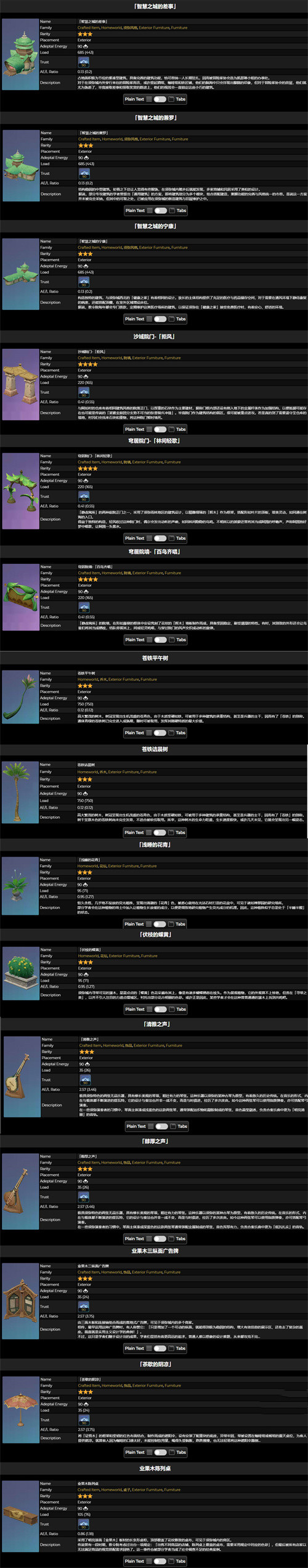Open the trust rank icon of the first green-roofed building
The width and height of the screenshot is (308, 1568).
coord(83,62)
